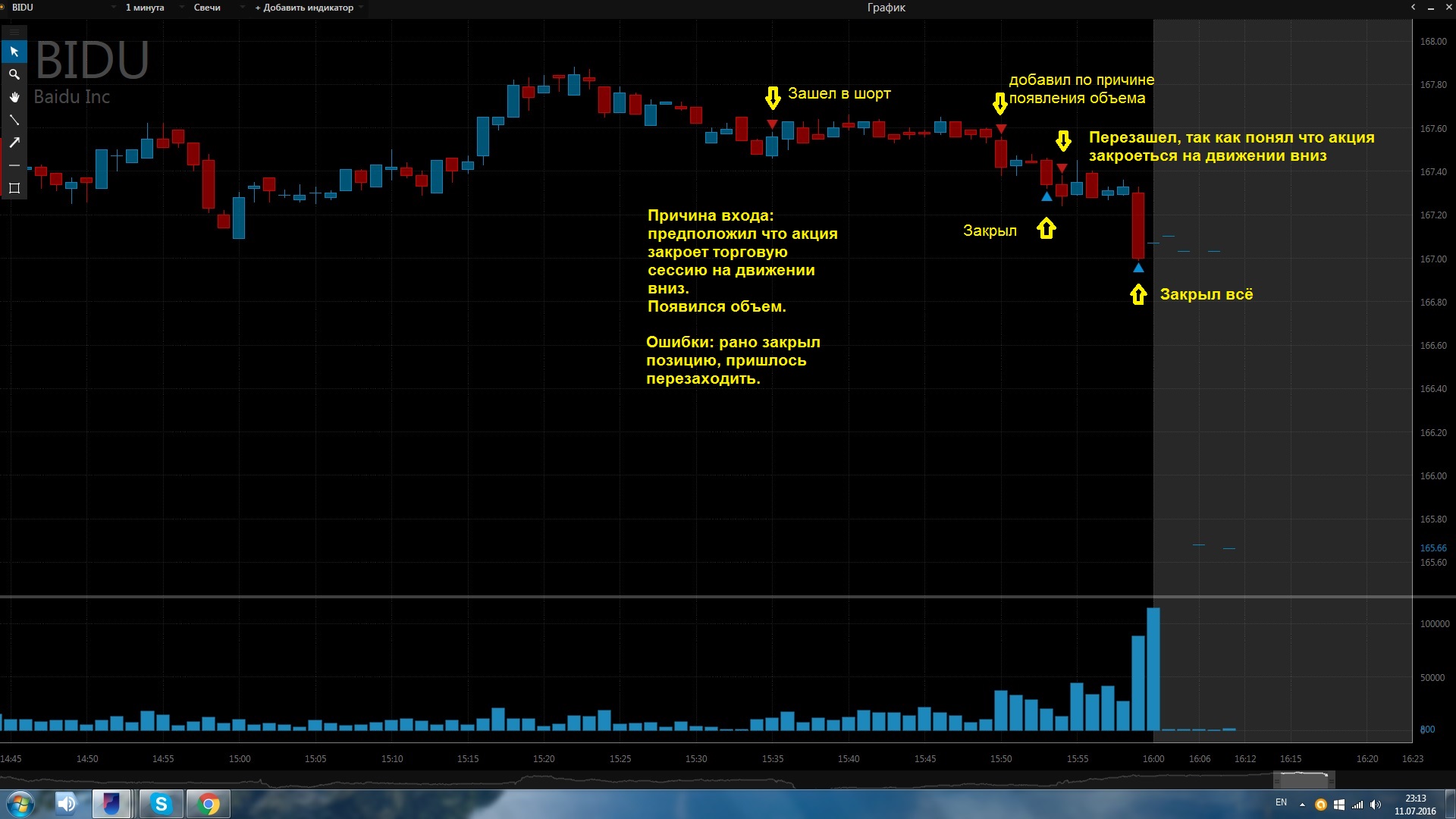1456x819 pixels.
Task: Click the large red candle before 16:00
Action: (x=1138, y=225)
